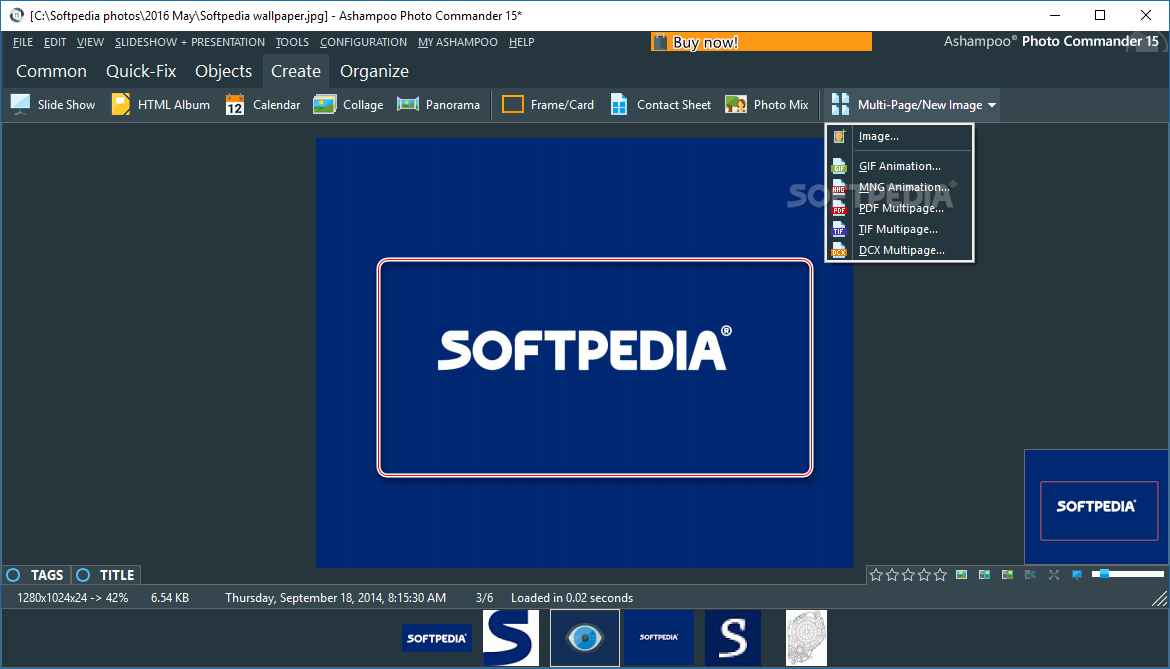Open the Panorama tool
The image size is (1170, 669).
pyautogui.click(x=439, y=104)
